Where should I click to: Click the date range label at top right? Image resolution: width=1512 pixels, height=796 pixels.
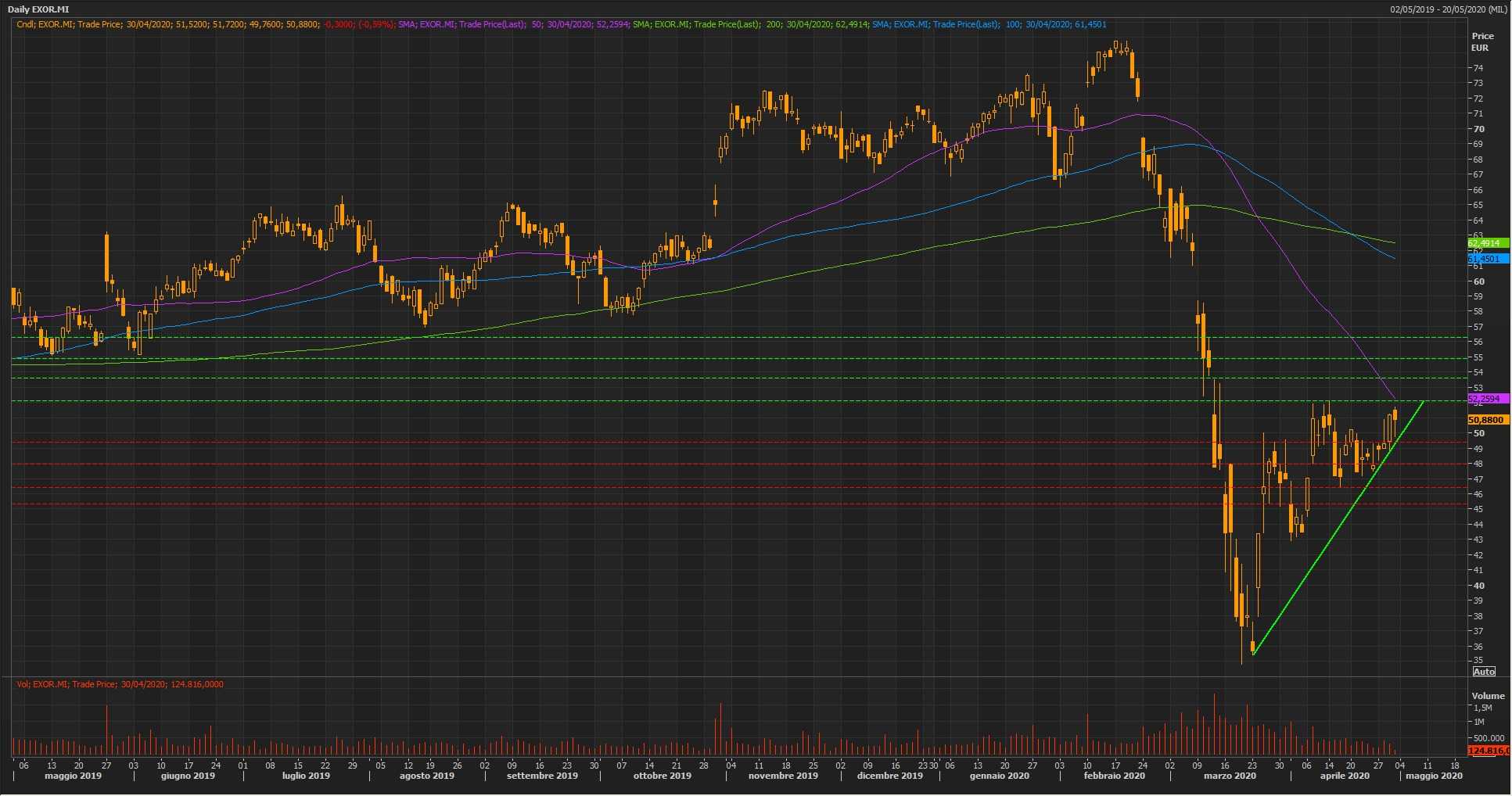(1448, 9)
